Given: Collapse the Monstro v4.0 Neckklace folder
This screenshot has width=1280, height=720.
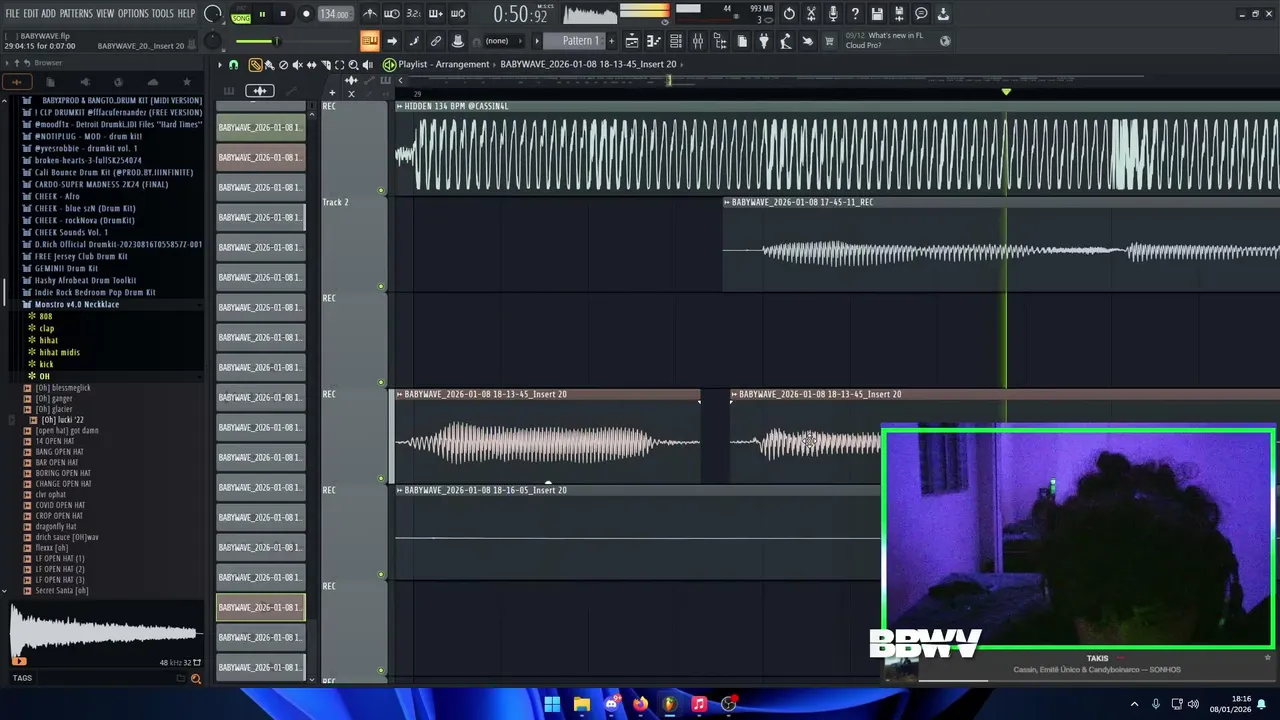Looking at the screenshot, I should pyautogui.click(x=76, y=304).
